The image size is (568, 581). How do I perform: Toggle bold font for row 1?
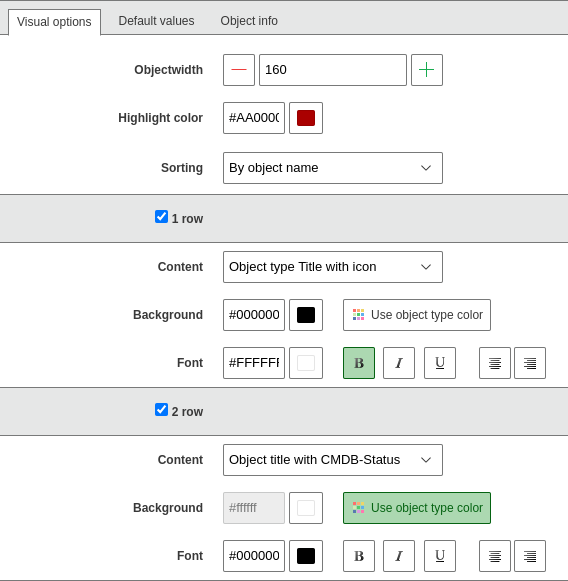pos(359,363)
